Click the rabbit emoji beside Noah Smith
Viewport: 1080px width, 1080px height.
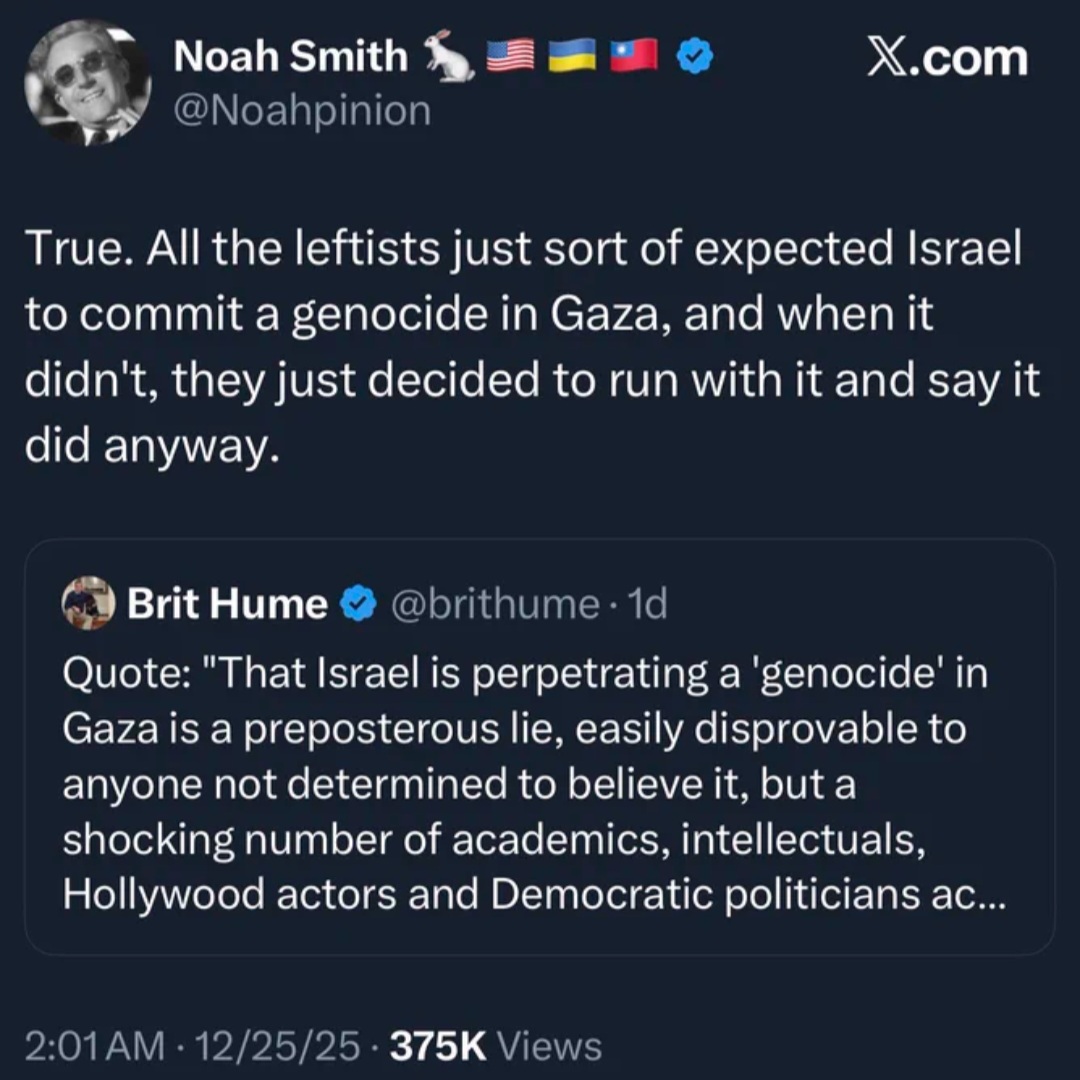448,56
